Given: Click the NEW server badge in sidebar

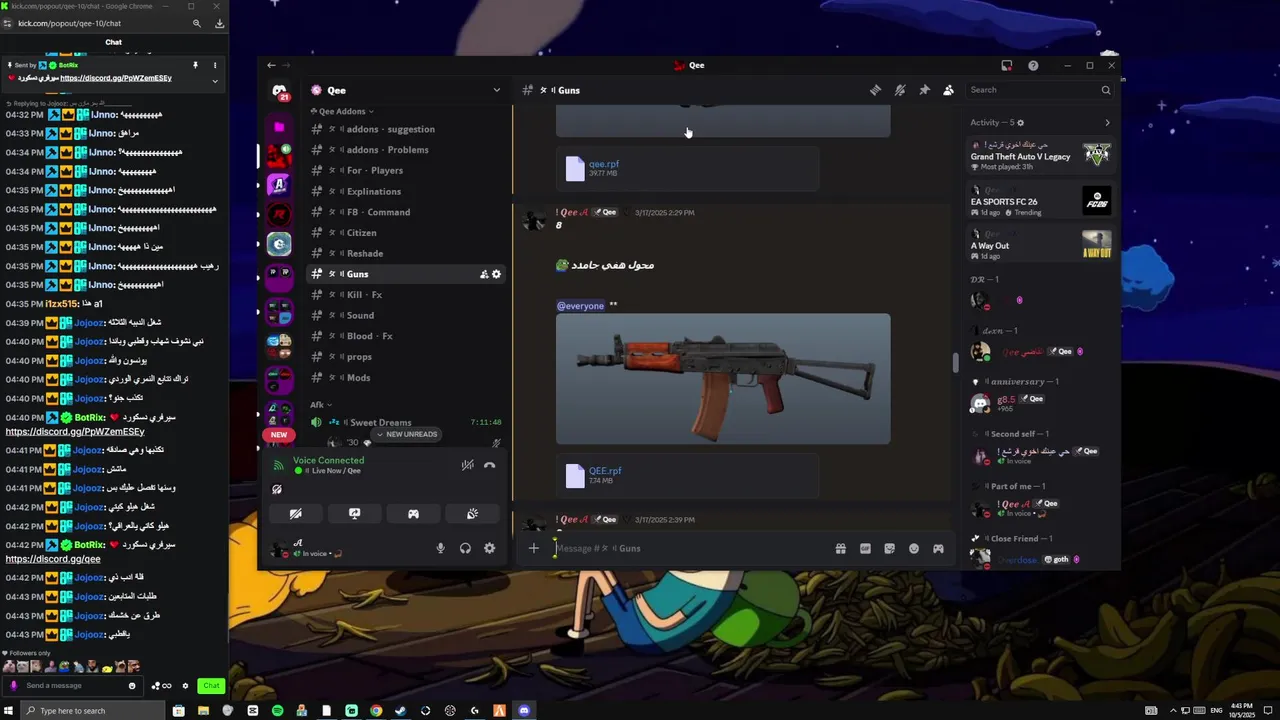Looking at the screenshot, I should coord(279,435).
